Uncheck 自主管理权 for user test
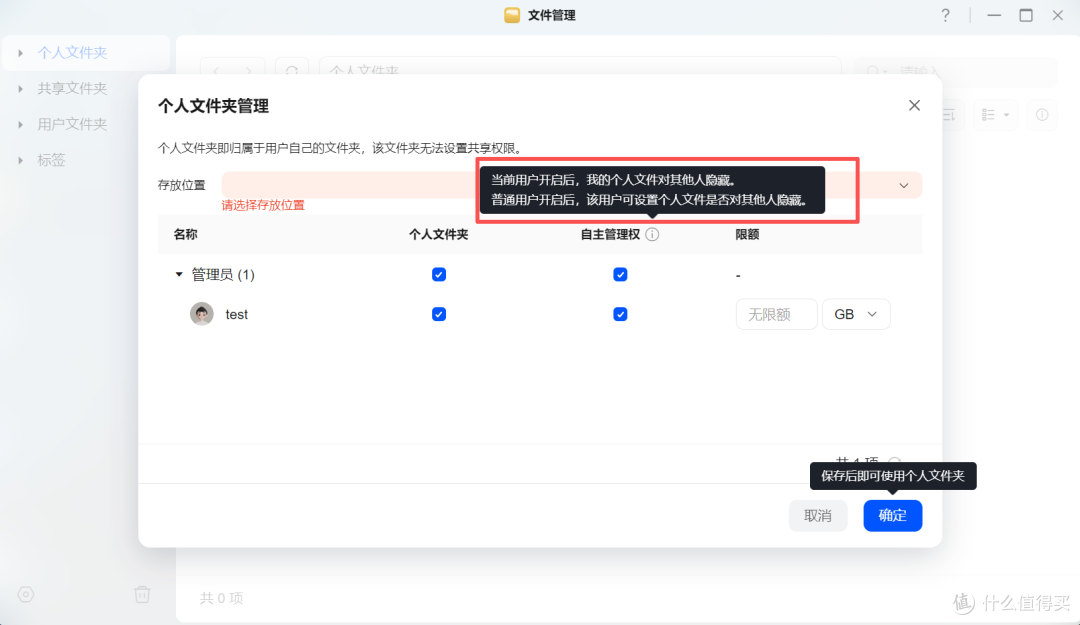The image size is (1080, 625). (620, 314)
